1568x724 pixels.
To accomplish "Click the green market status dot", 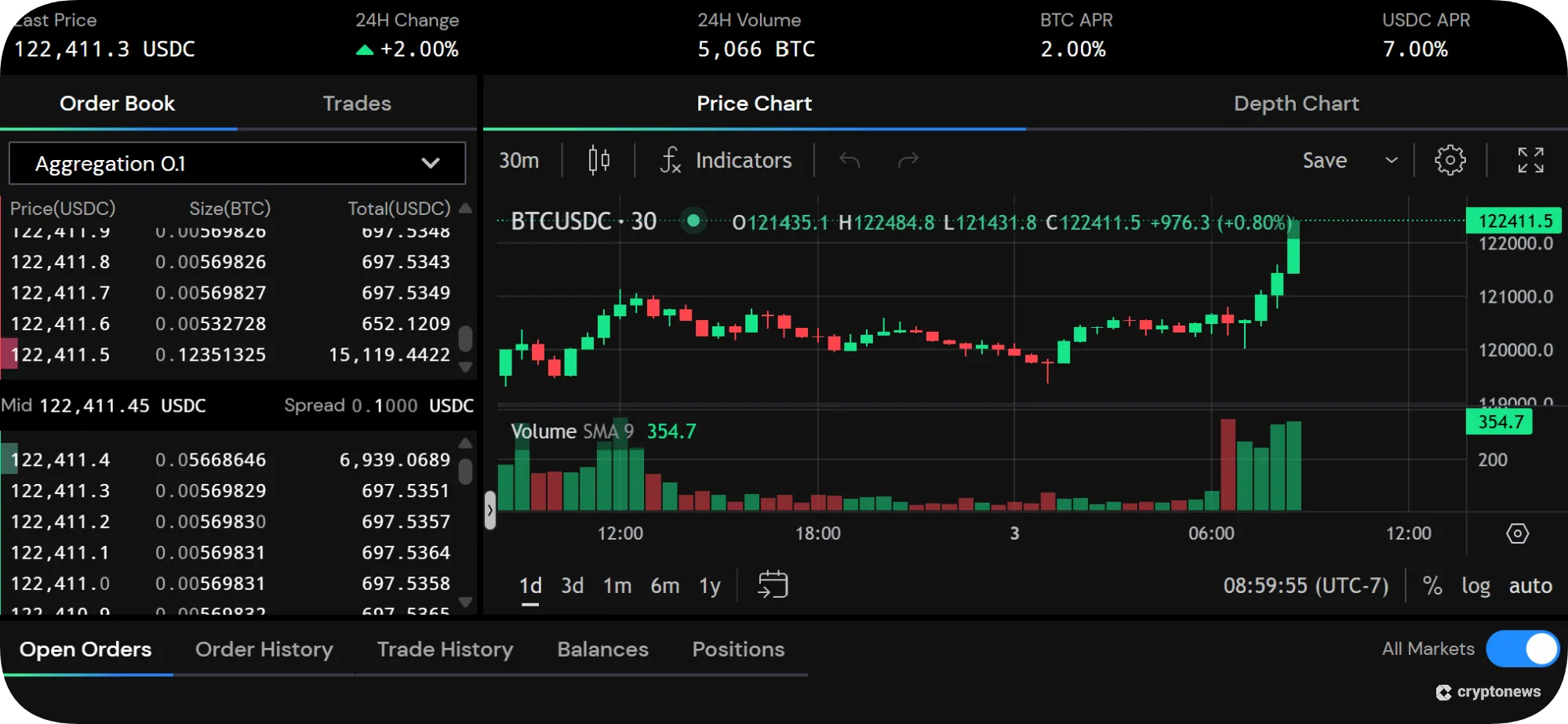I will click(693, 221).
